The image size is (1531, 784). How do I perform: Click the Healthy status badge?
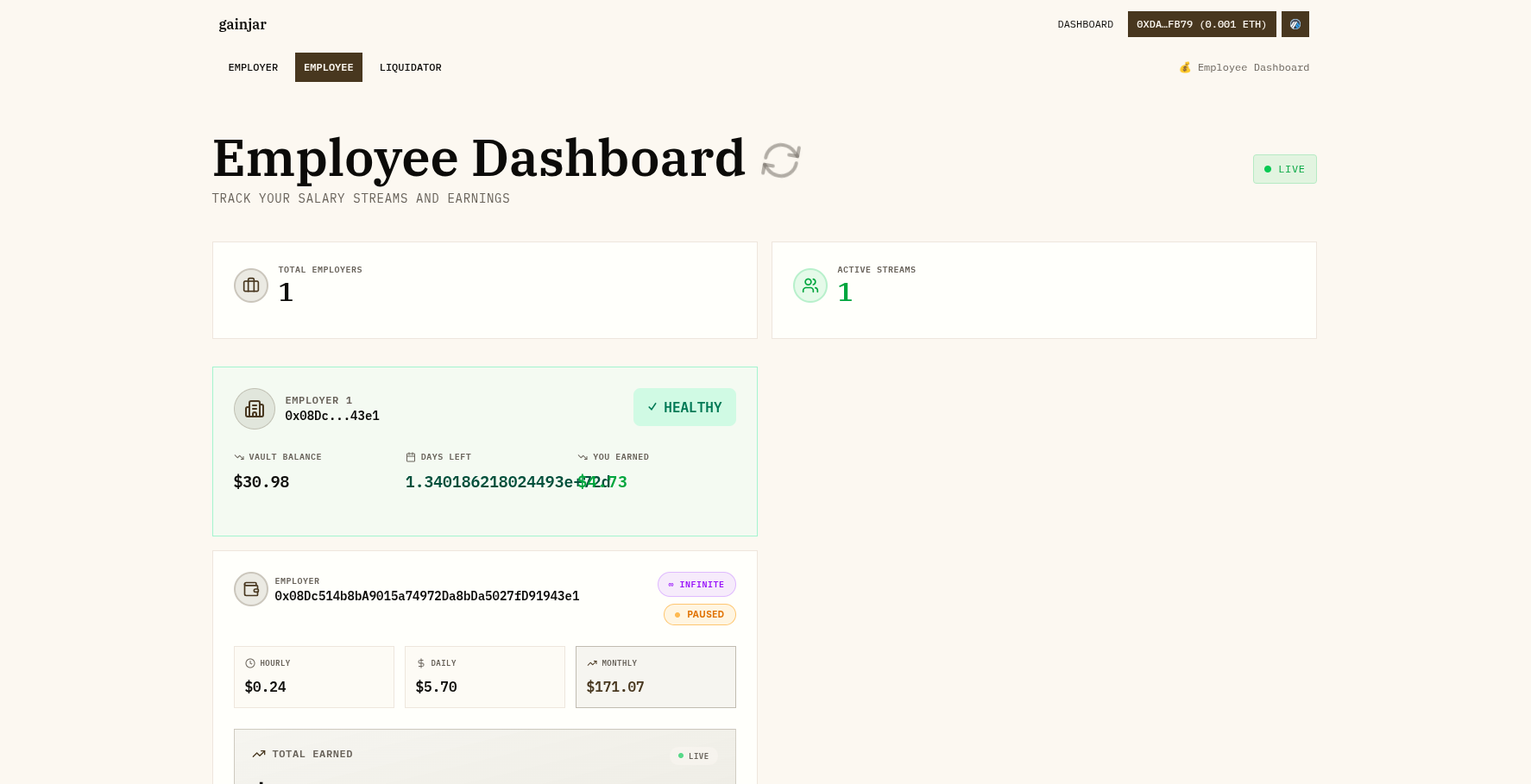click(x=684, y=407)
